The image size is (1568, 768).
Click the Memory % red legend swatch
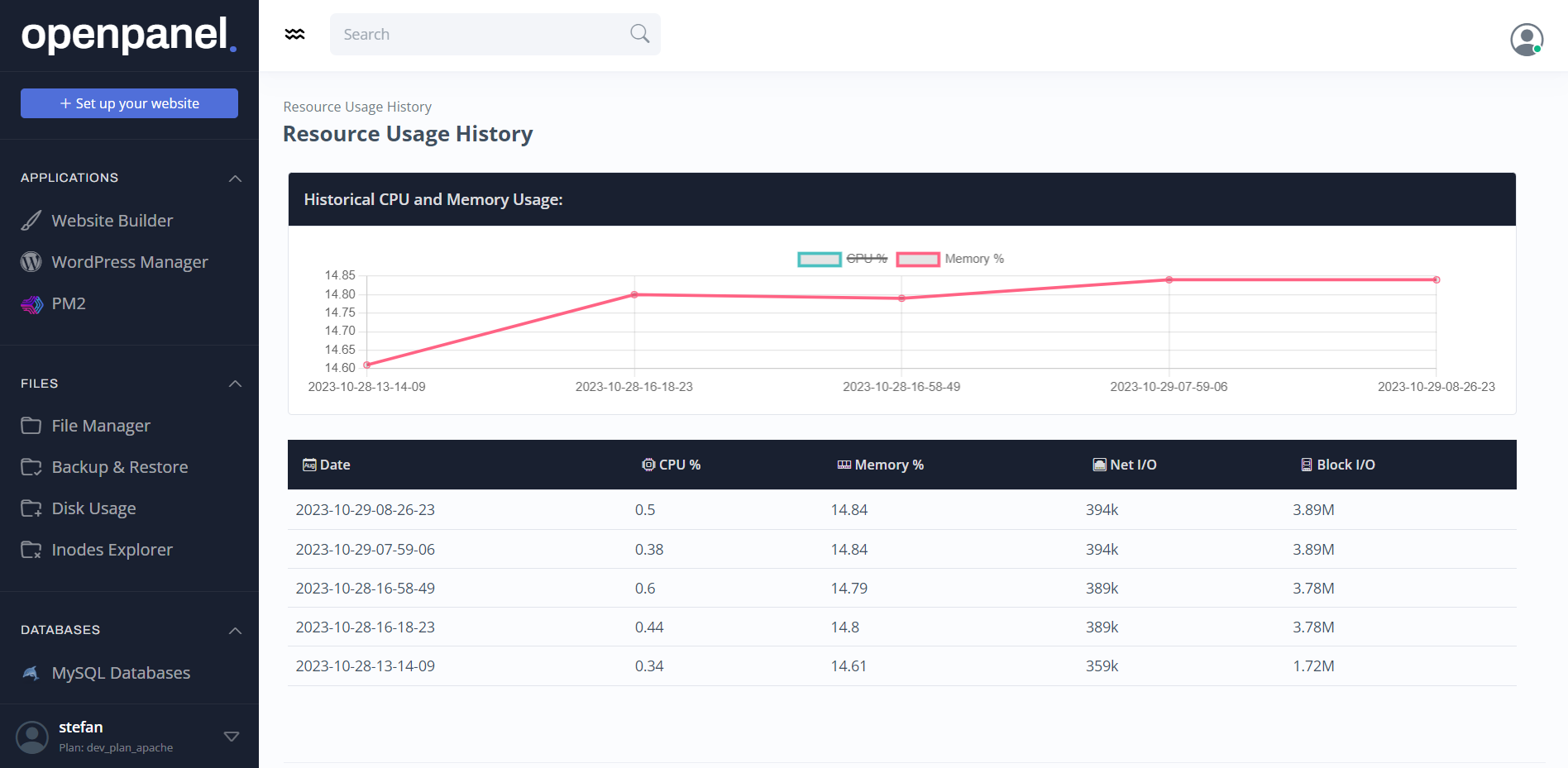tap(917, 260)
